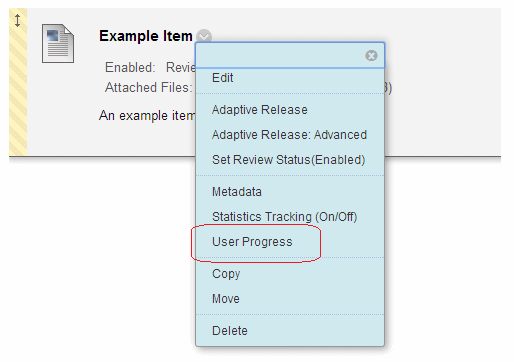Collapse the chevron beside Example Item title

click(204, 35)
